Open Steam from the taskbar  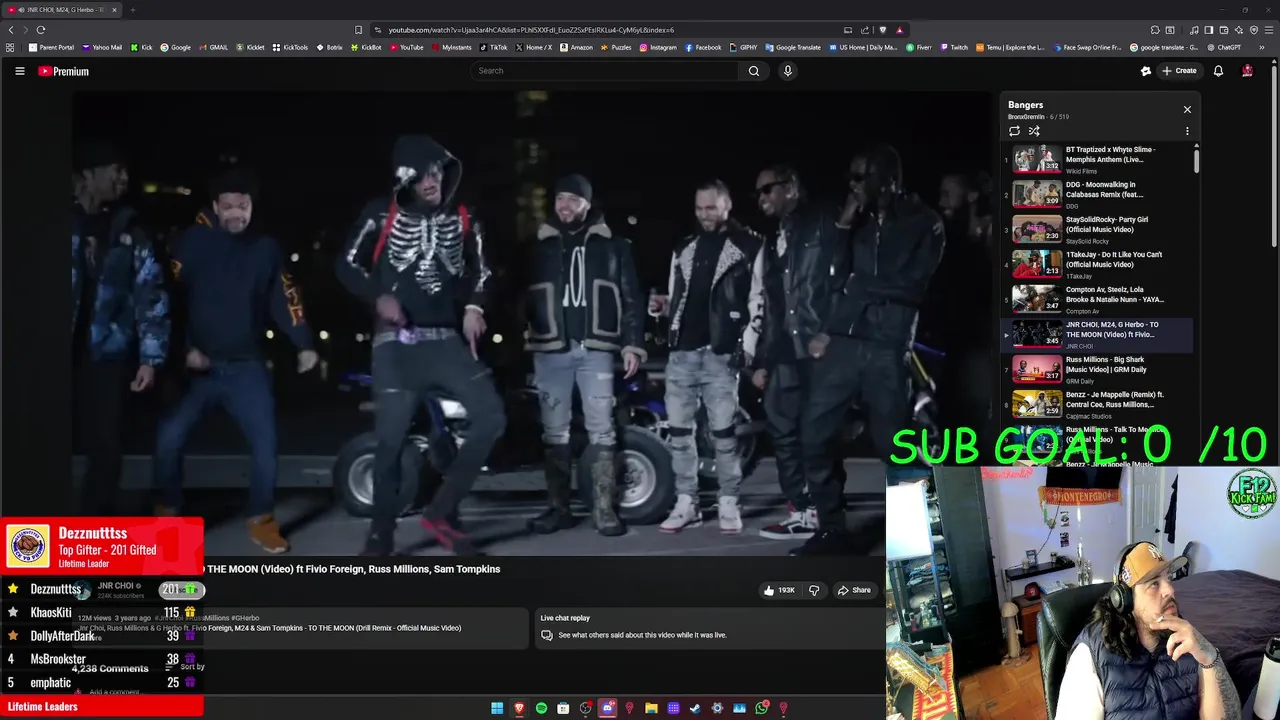click(695, 708)
